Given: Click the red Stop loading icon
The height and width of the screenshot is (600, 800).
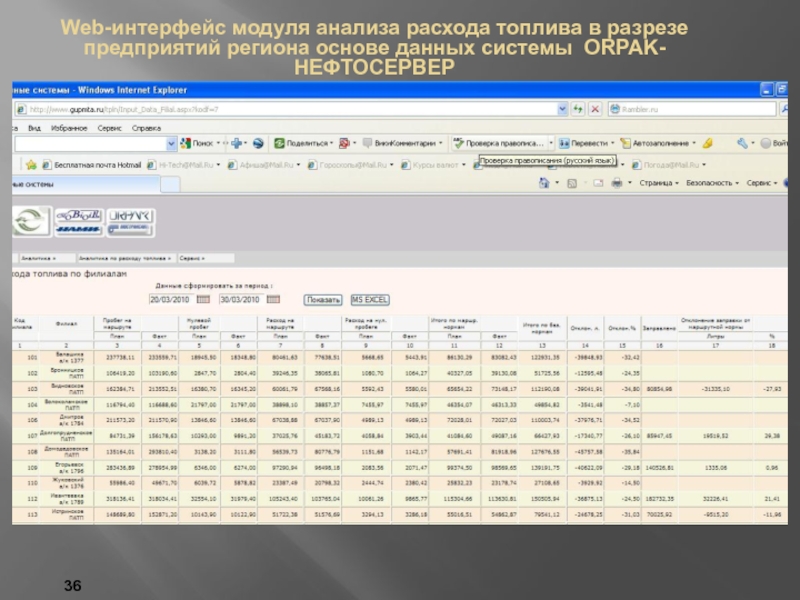Looking at the screenshot, I should coord(594,108).
